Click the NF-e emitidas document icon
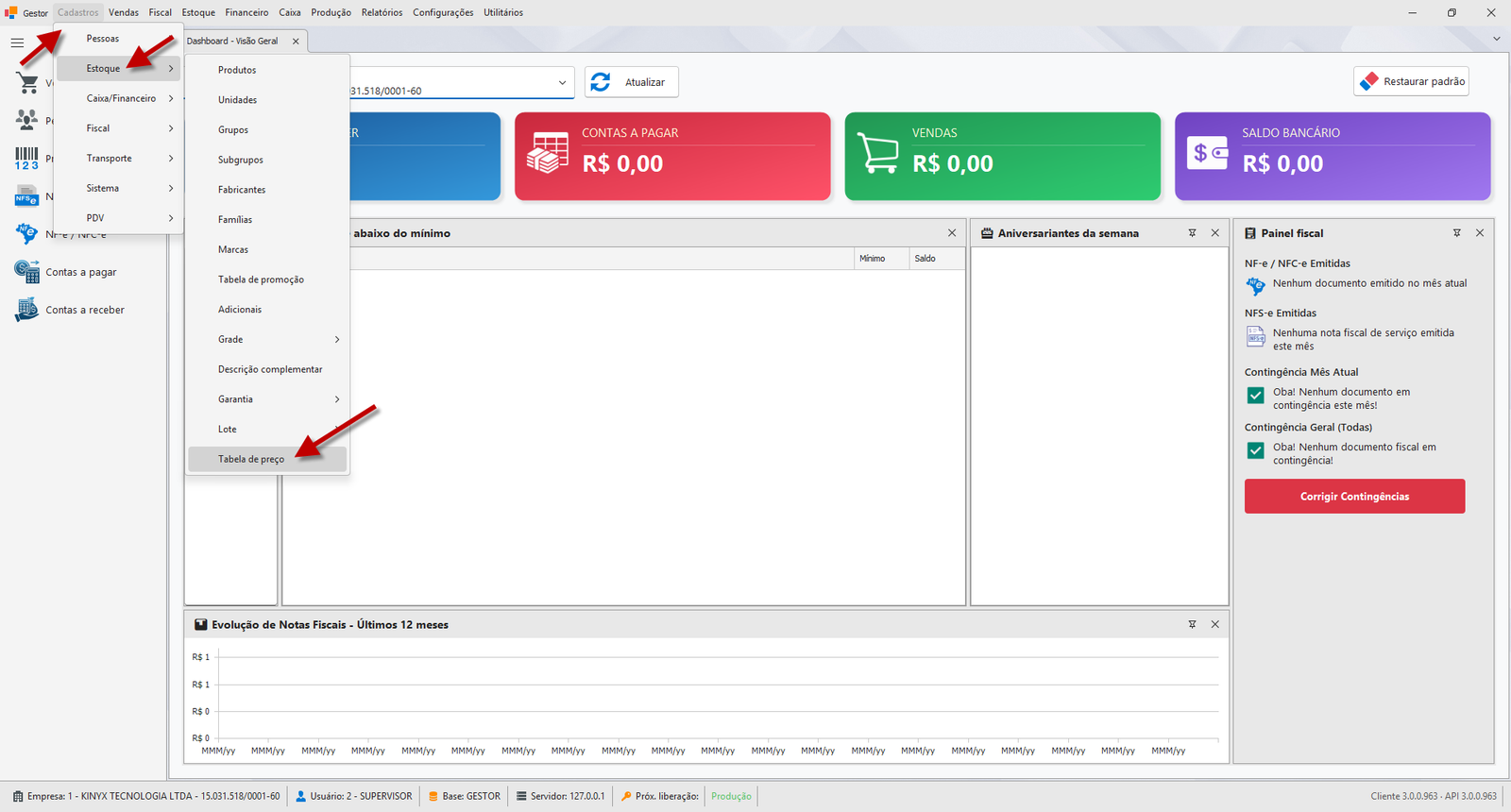This screenshot has height=812, width=1511. point(1255,285)
